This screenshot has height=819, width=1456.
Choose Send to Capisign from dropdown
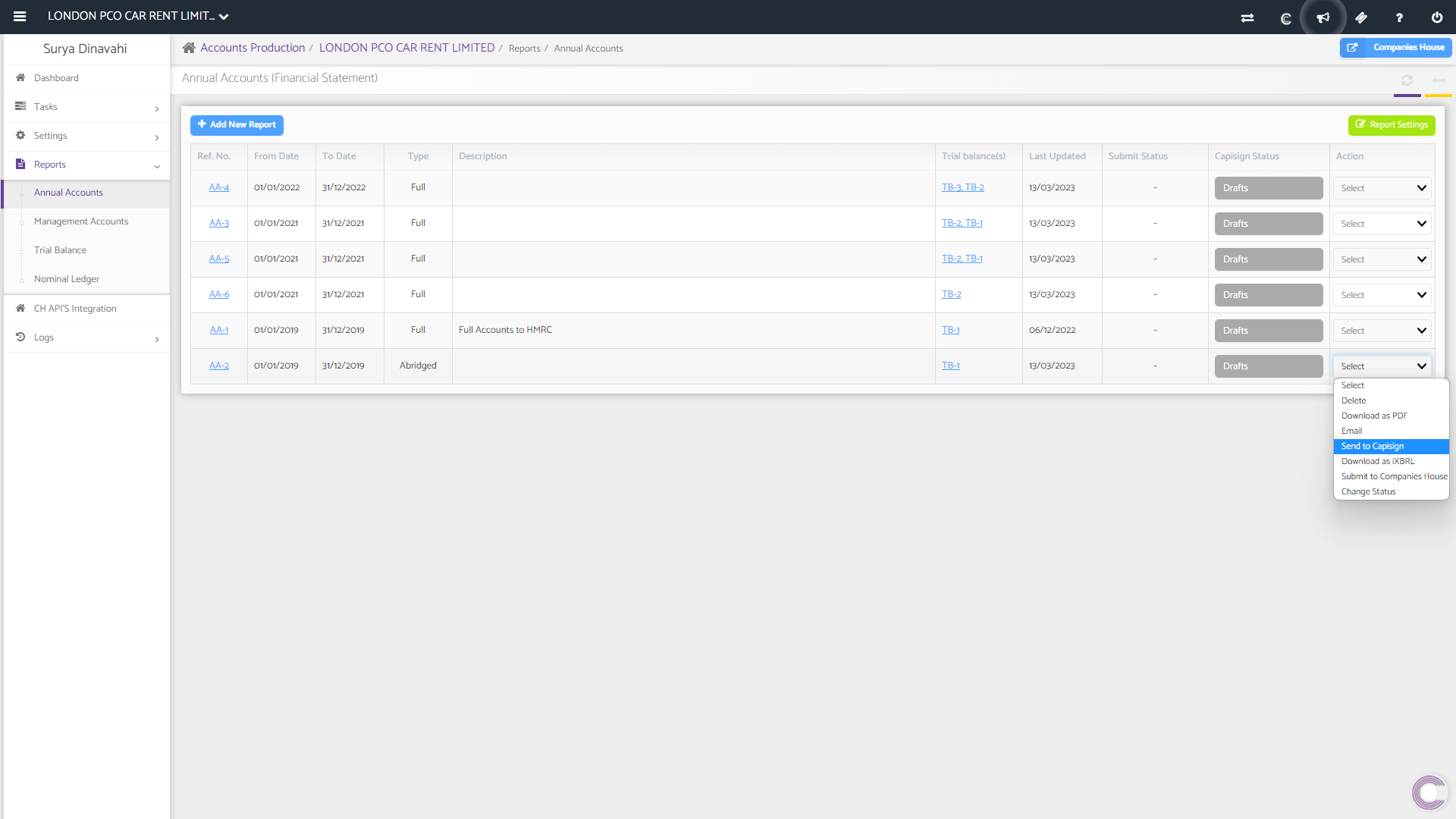point(1373,446)
